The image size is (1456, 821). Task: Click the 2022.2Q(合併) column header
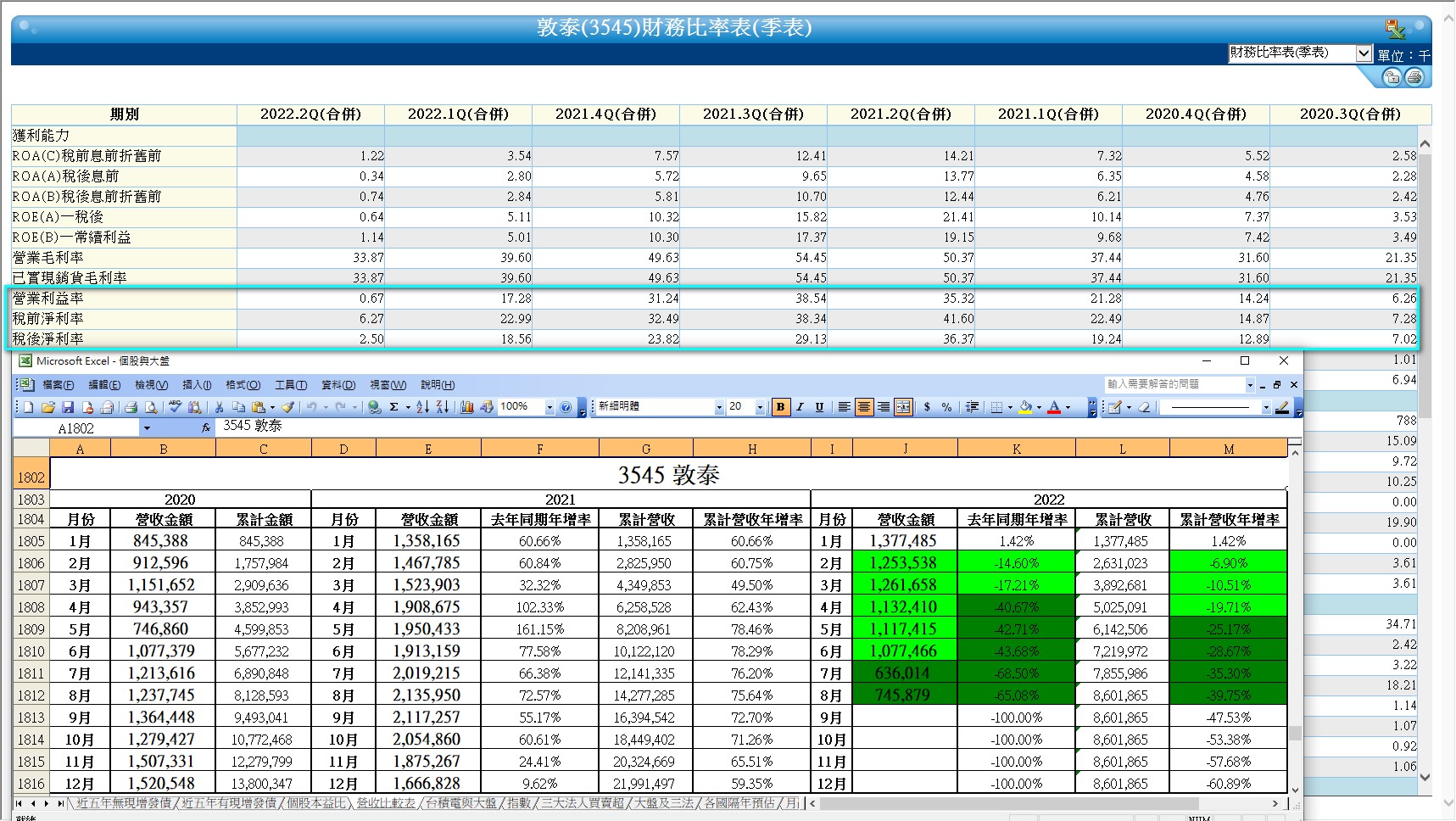(x=310, y=114)
